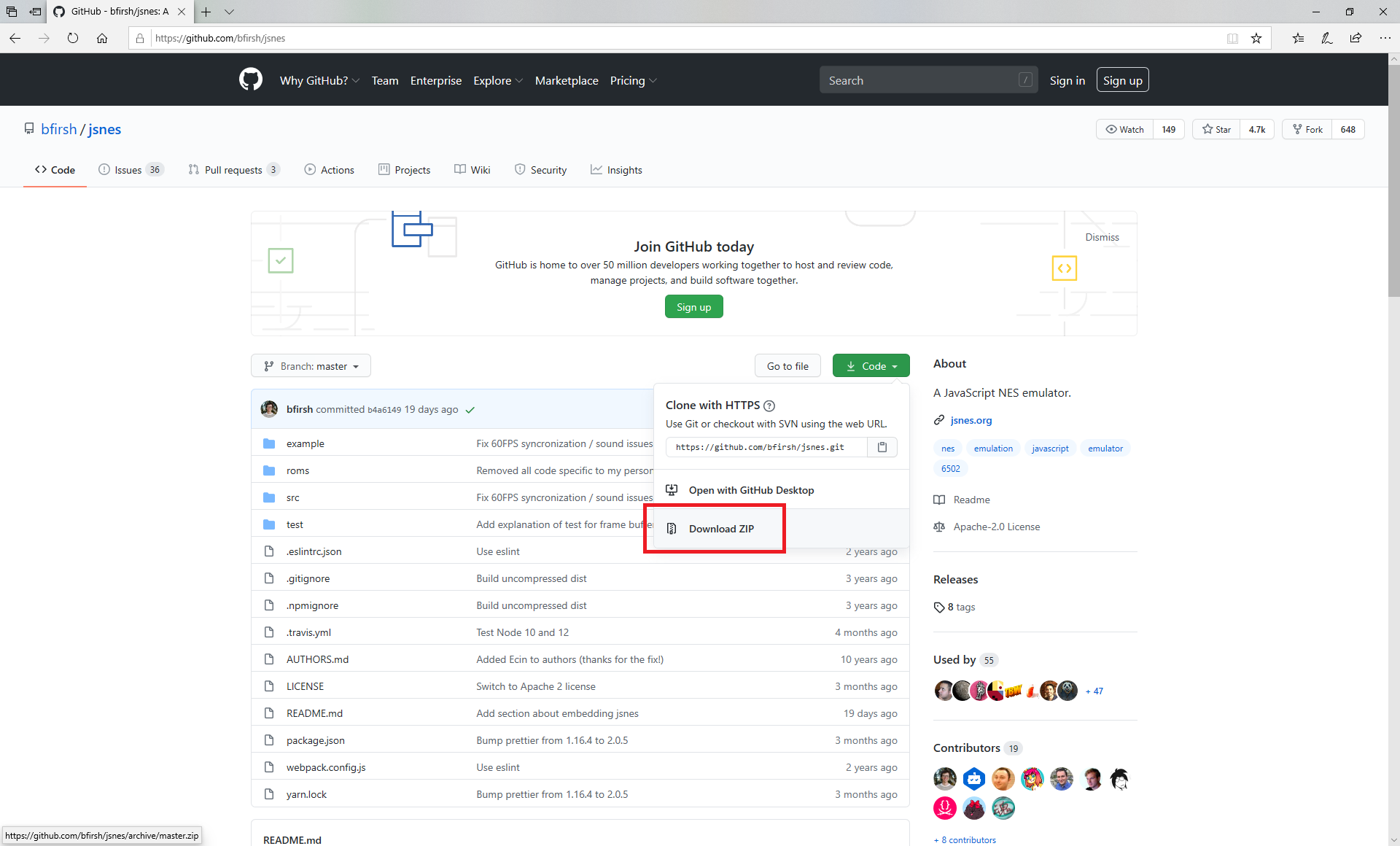Go to browser home page icon
This screenshot has width=1400, height=846.
click(x=102, y=38)
